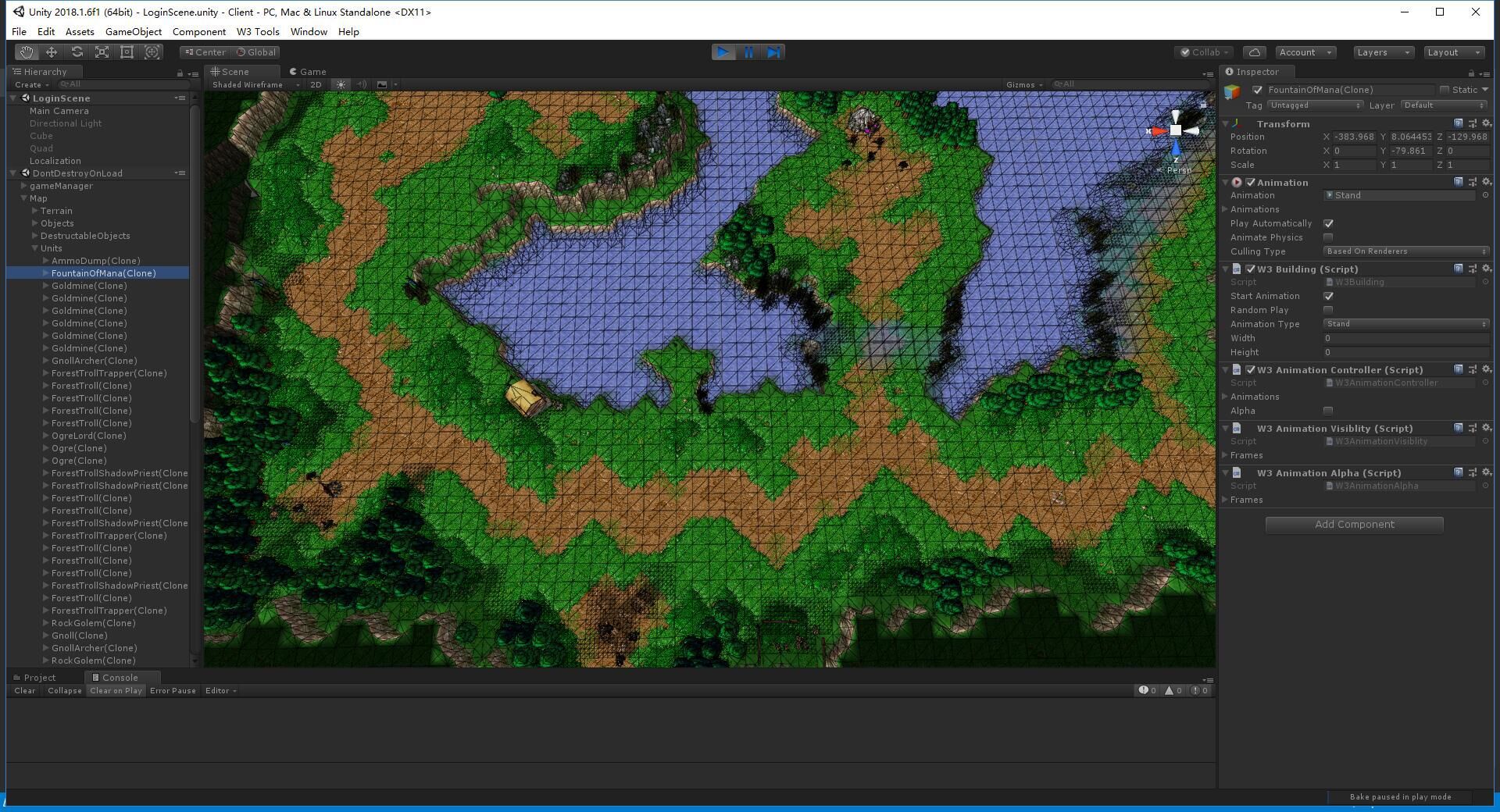
Task: Select the Hand tool in toolbar
Action: pyautogui.click(x=27, y=52)
